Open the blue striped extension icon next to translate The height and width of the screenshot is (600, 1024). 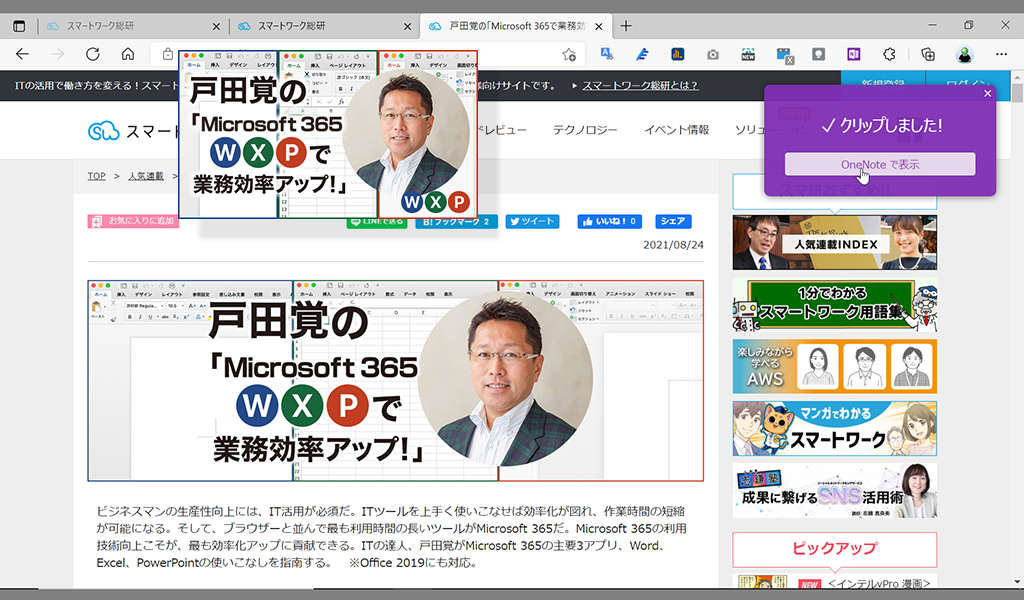coord(643,54)
